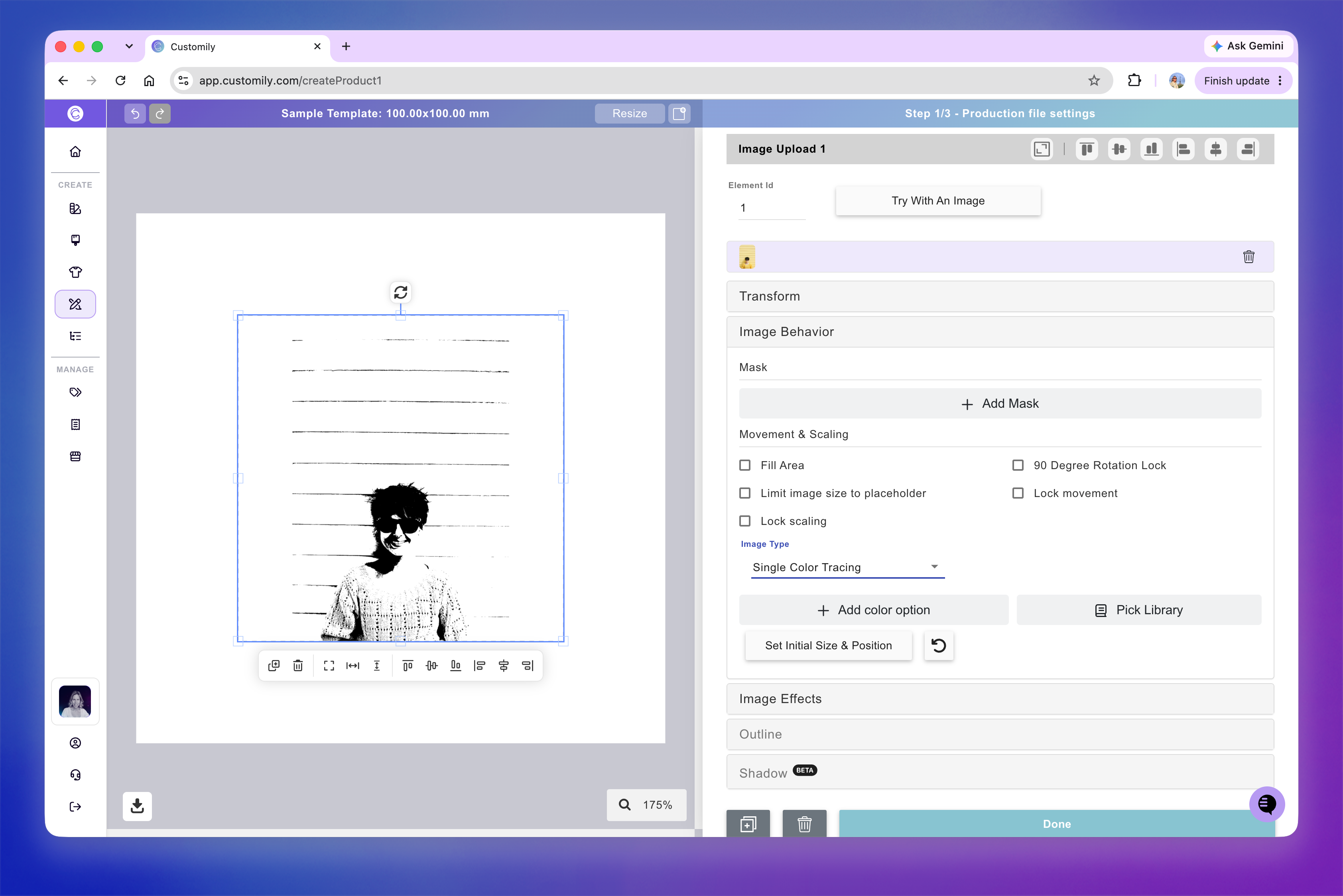
Task: Click fit width icon in the floating toolbar
Action: [353, 665]
